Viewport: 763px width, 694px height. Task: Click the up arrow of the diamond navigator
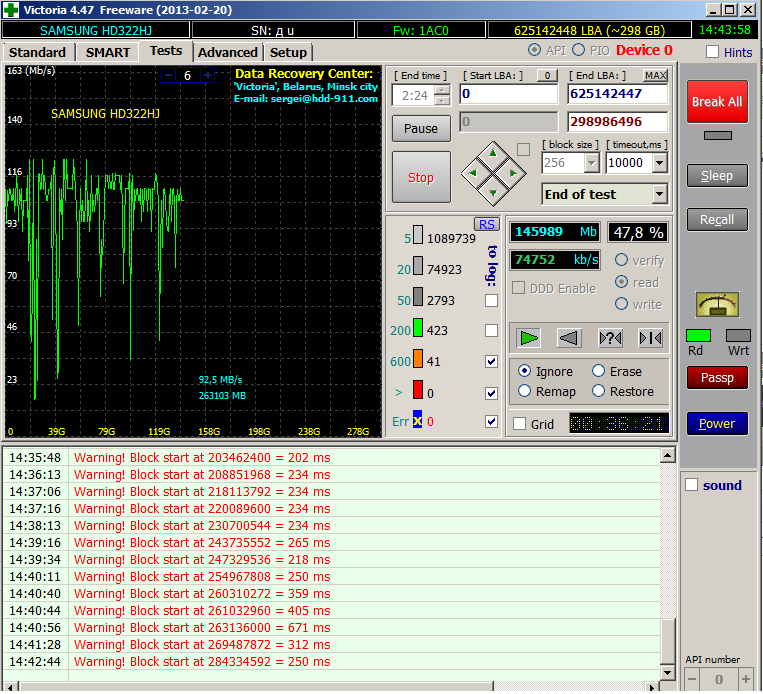click(x=493, y=153)
